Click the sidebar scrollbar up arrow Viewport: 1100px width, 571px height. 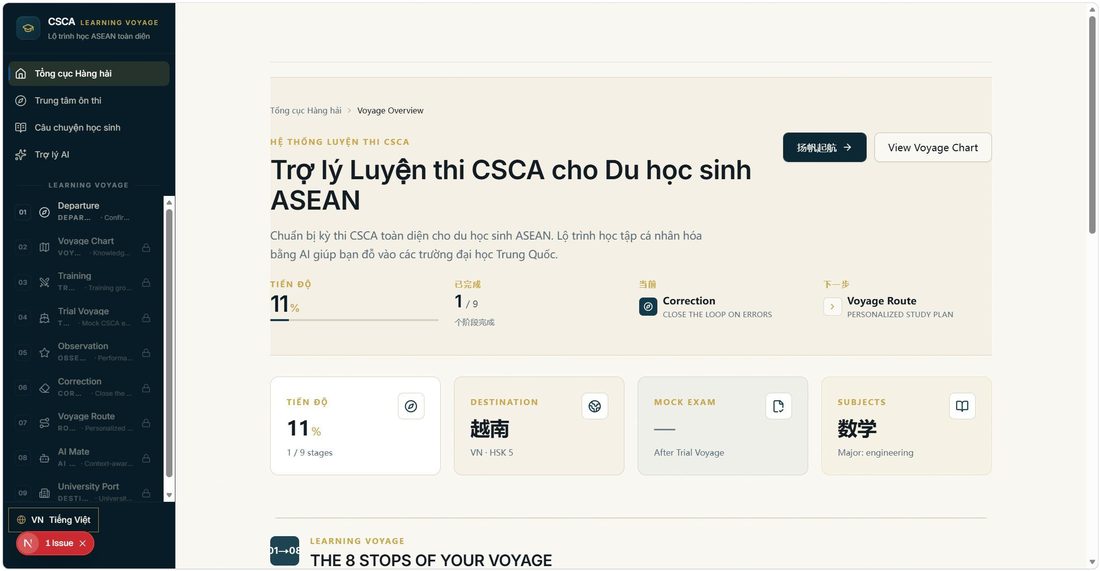168,202
